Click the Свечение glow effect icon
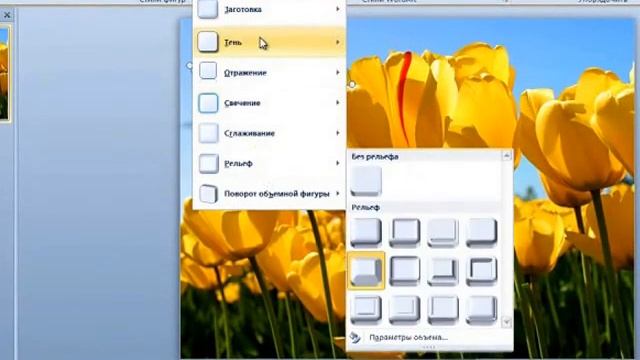The image size is (640, 360). click(208, 103)
